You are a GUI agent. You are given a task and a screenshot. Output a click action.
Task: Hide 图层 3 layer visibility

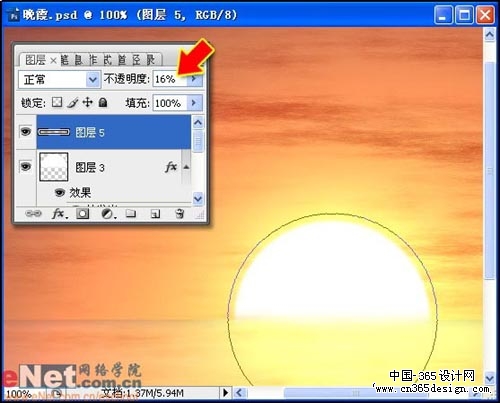[x=26, y=166]
